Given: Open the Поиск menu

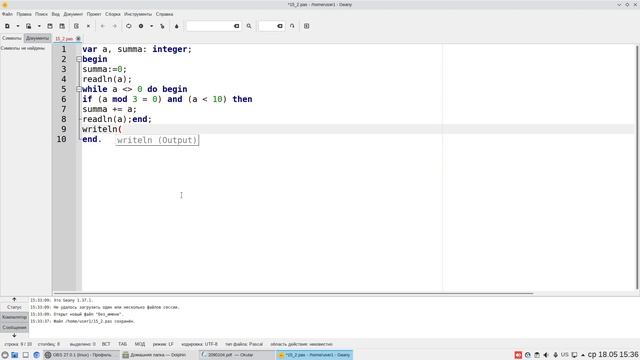Looking at the screenshot, I should pyautogui.click(x=41, y=14).
